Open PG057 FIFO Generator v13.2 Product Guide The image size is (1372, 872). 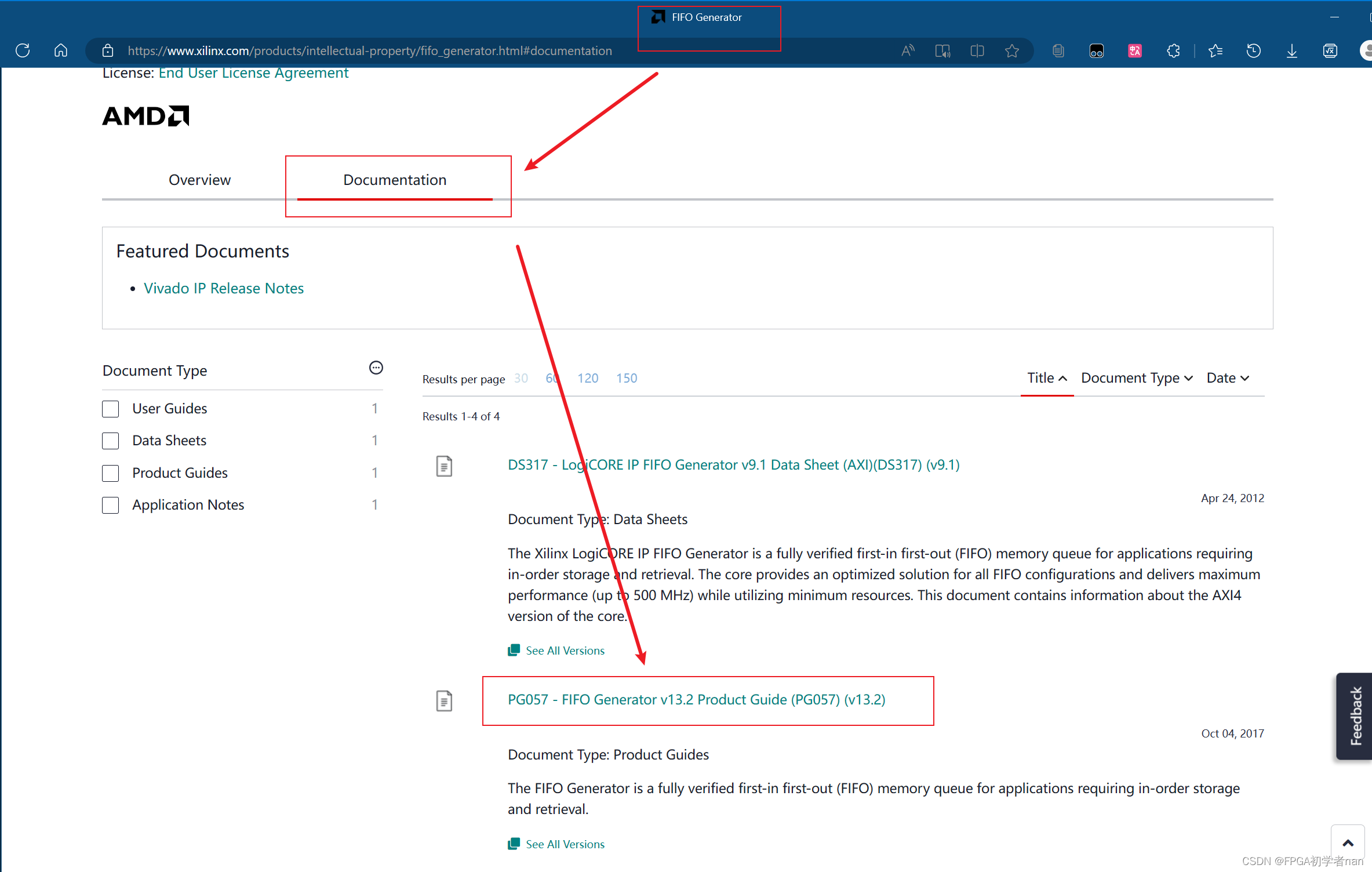pyautogui.click(x=697, y=700)
